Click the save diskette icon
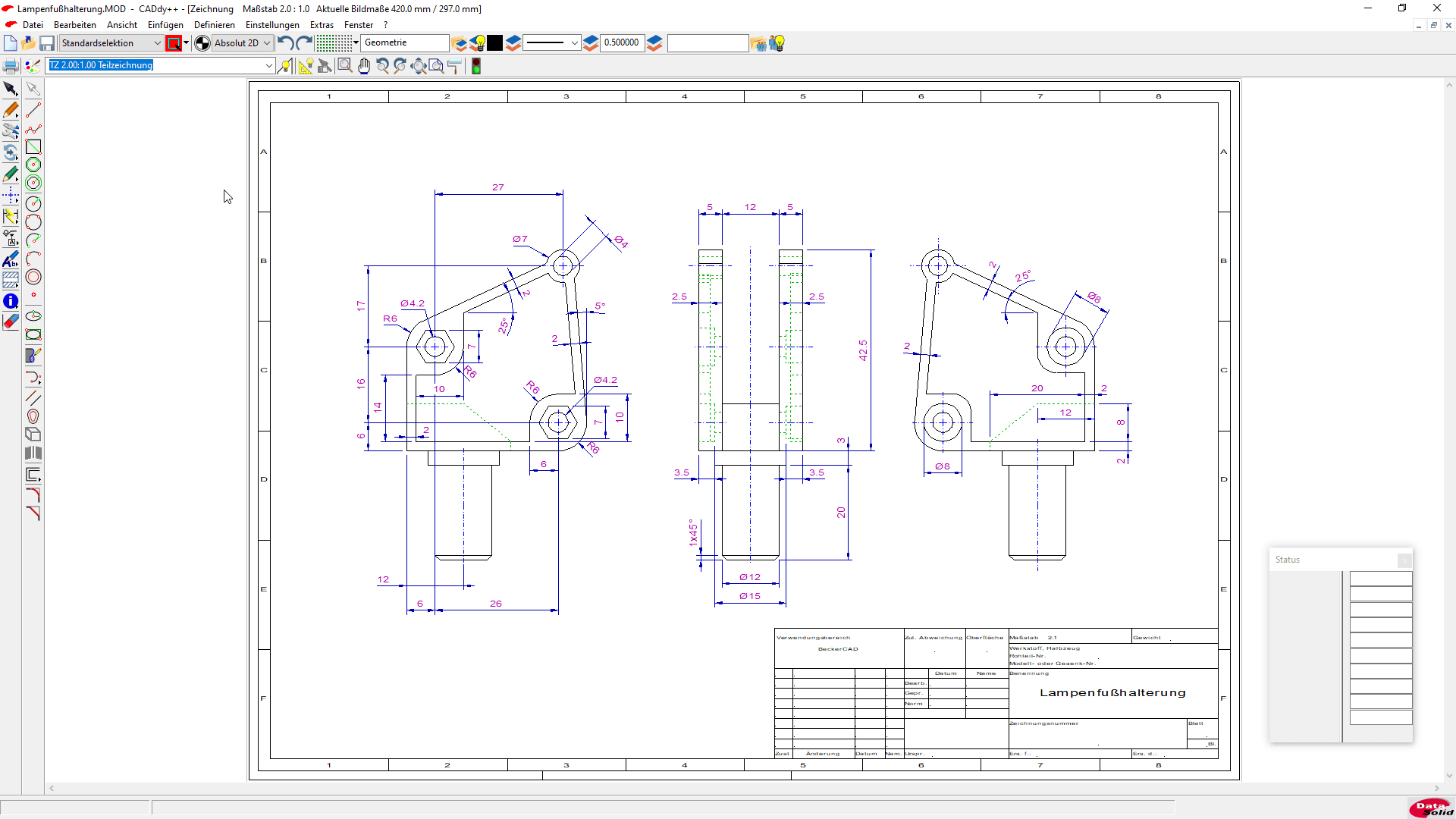This screenshot has width=1456, height=819. (x=47, y=43)
